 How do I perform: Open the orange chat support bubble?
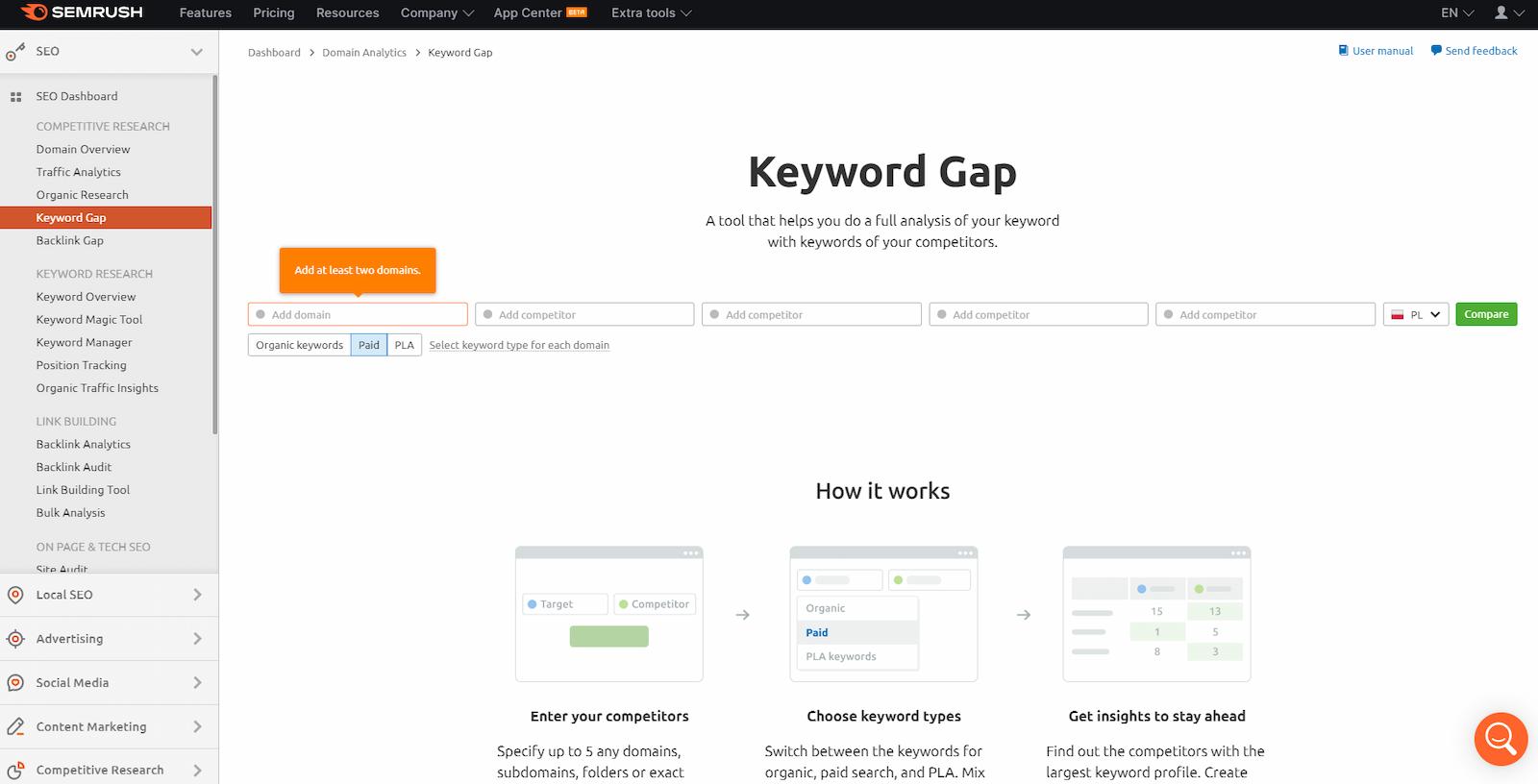(1501, 739)
